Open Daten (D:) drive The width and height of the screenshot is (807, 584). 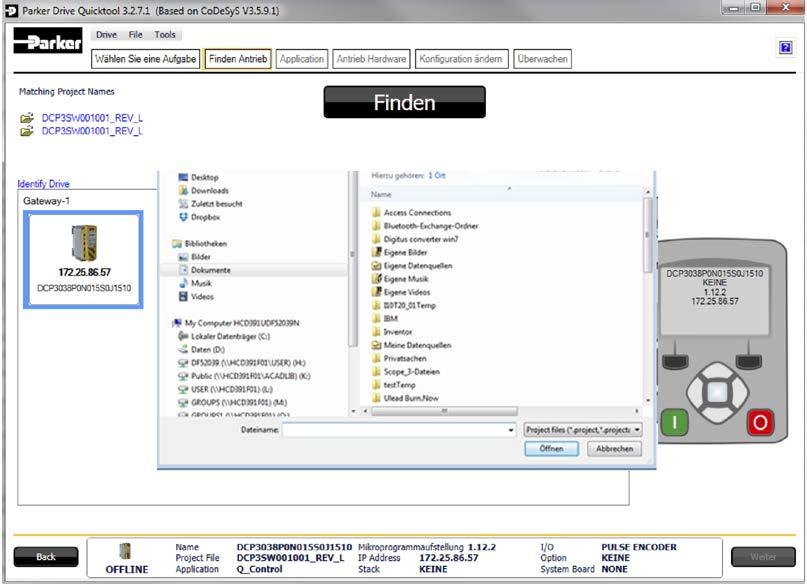pyautogui.click(x=201, y=349)
